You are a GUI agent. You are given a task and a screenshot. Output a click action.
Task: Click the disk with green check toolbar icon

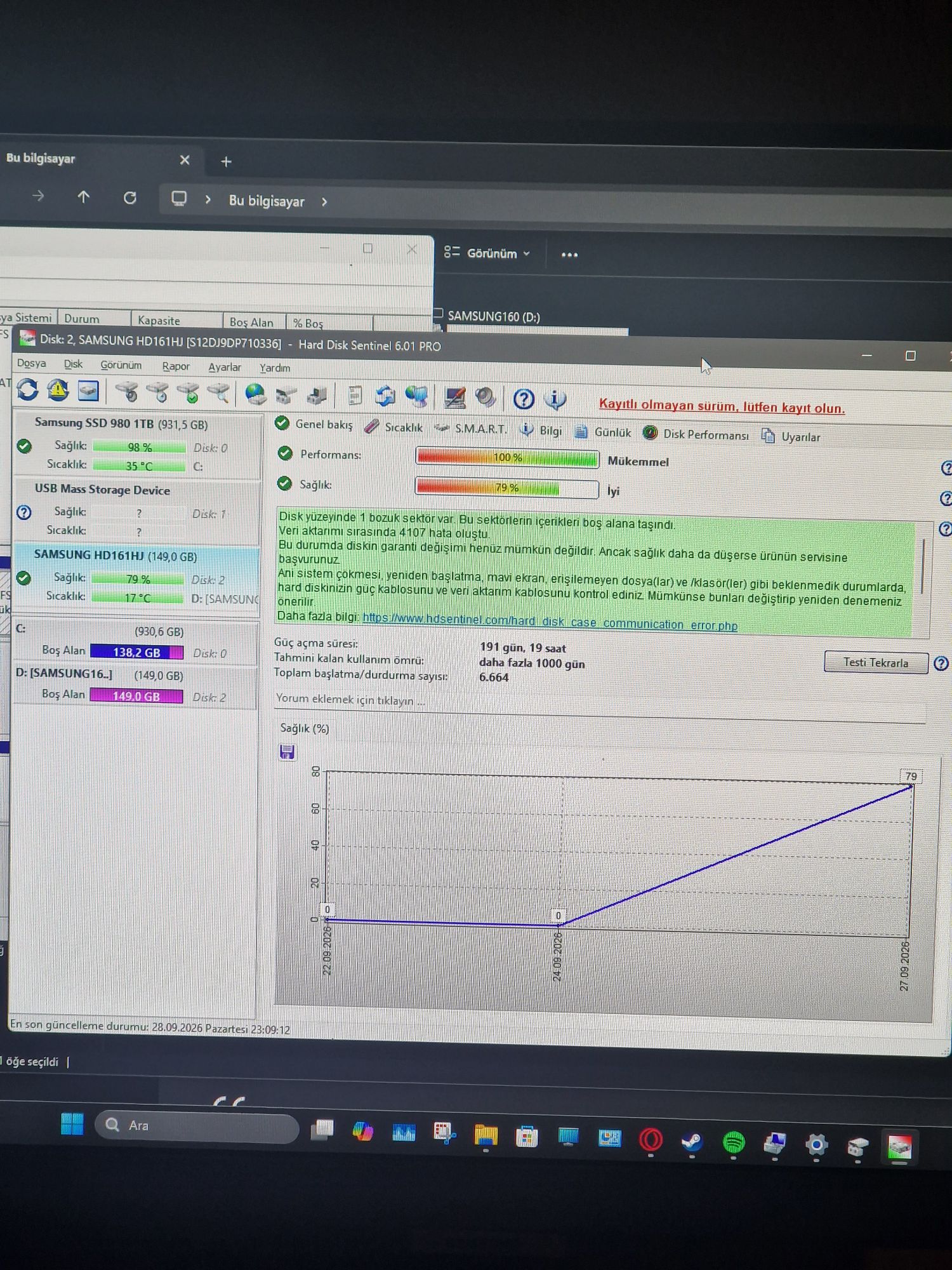(188, 392)
